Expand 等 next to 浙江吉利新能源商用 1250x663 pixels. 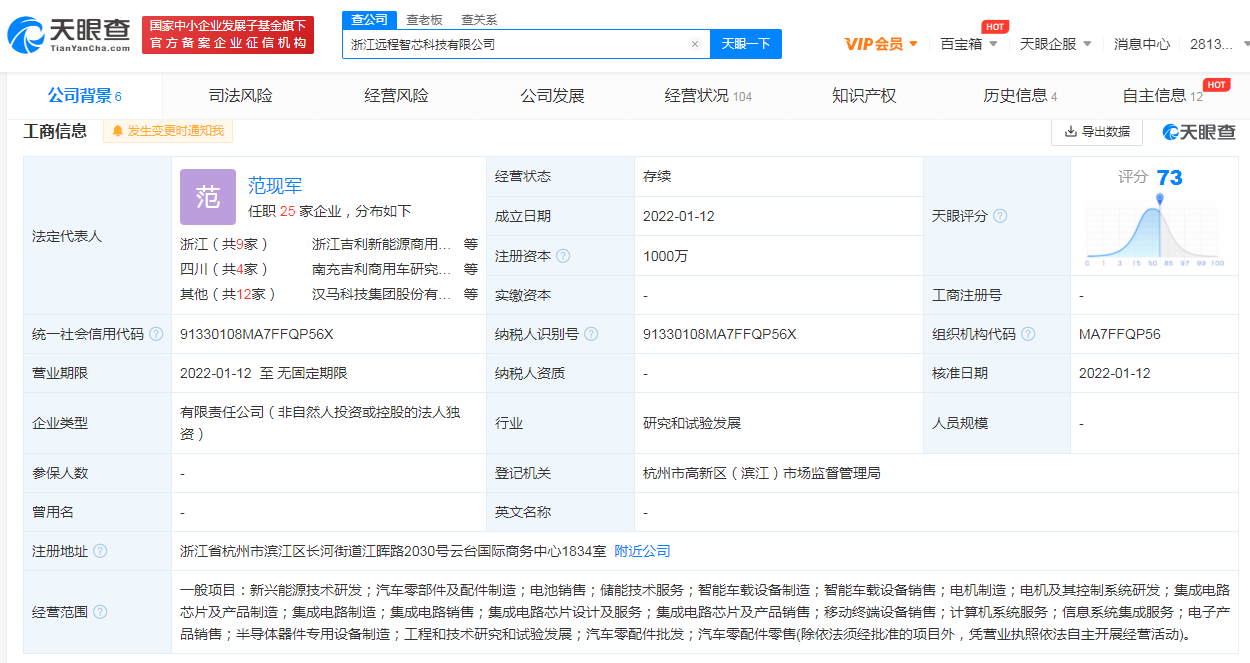470,244
